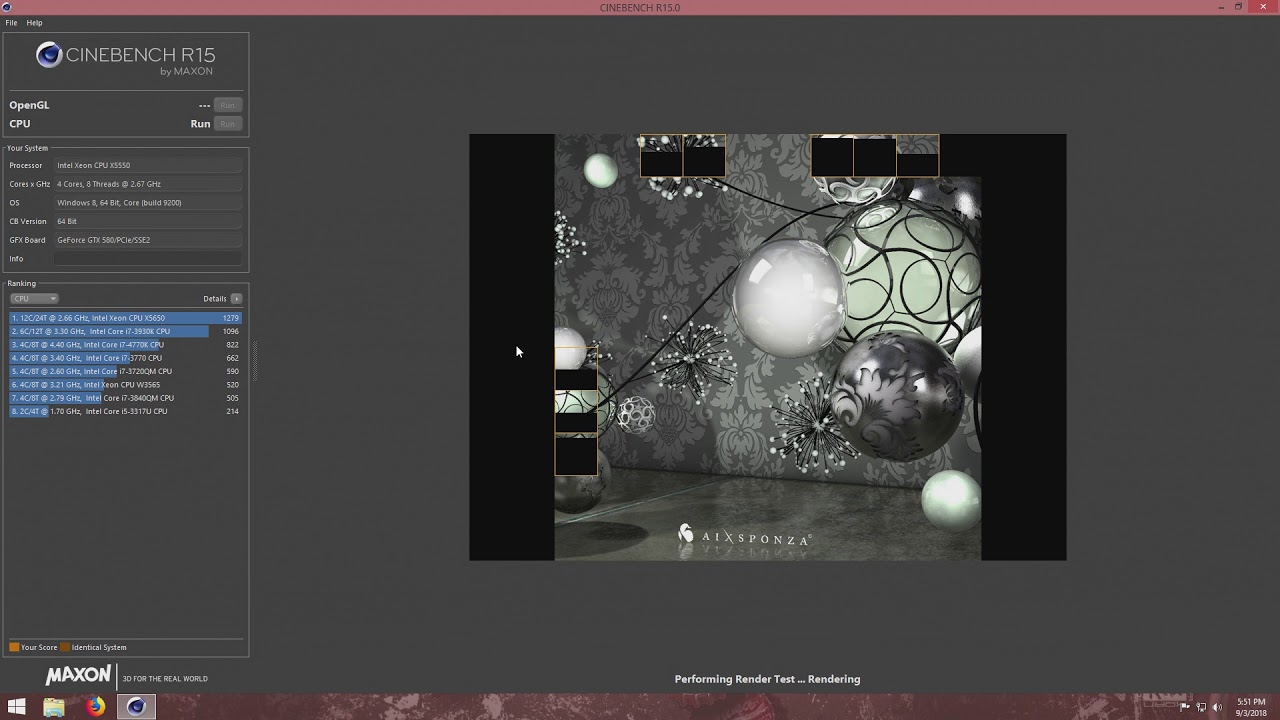The width and height of the screenshot is (1280, 720).
Task: Click the ranking panel splitter handle
Action: [254, 361]
